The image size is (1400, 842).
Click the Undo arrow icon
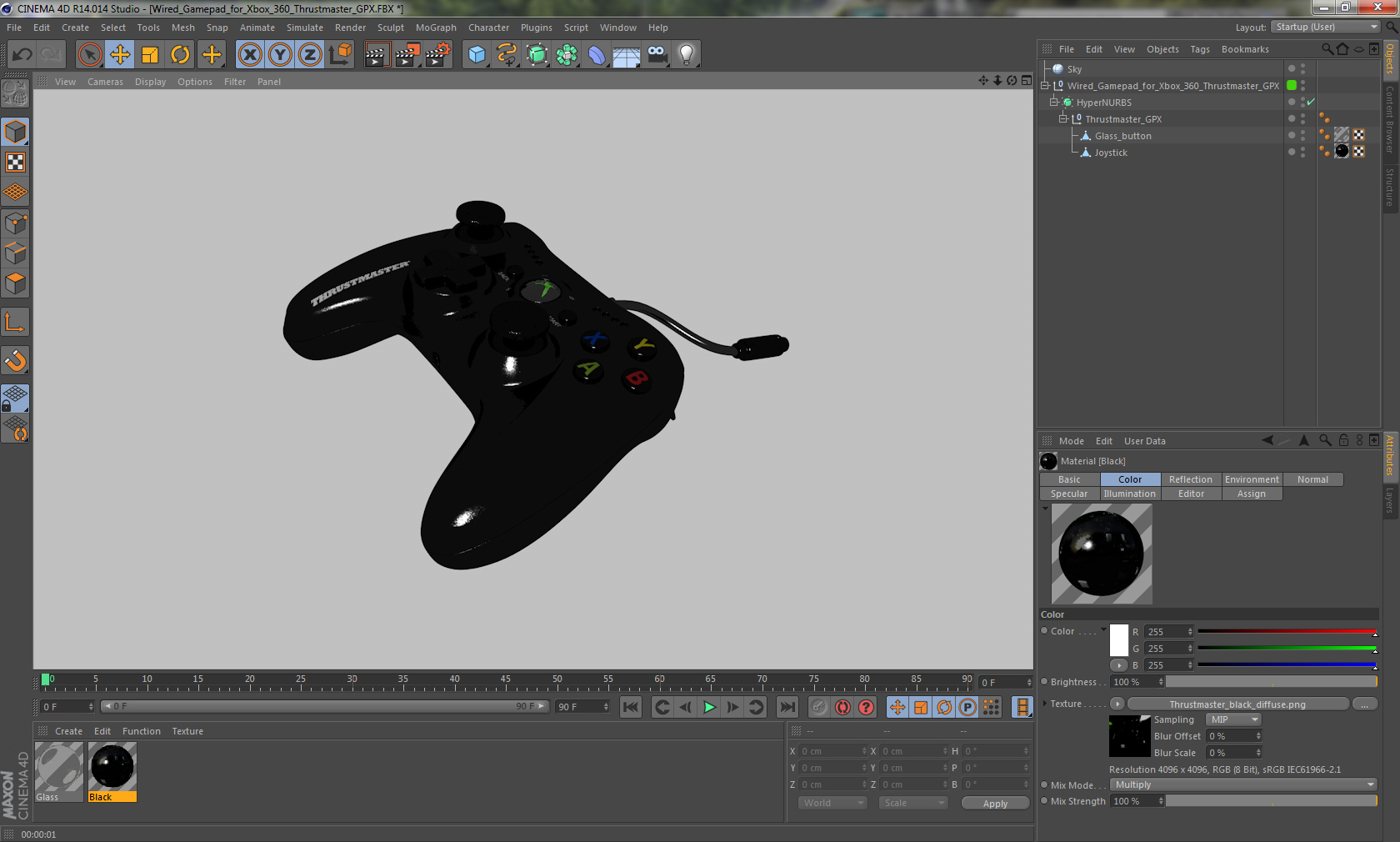pyautogui.click(x=22, y=55)
